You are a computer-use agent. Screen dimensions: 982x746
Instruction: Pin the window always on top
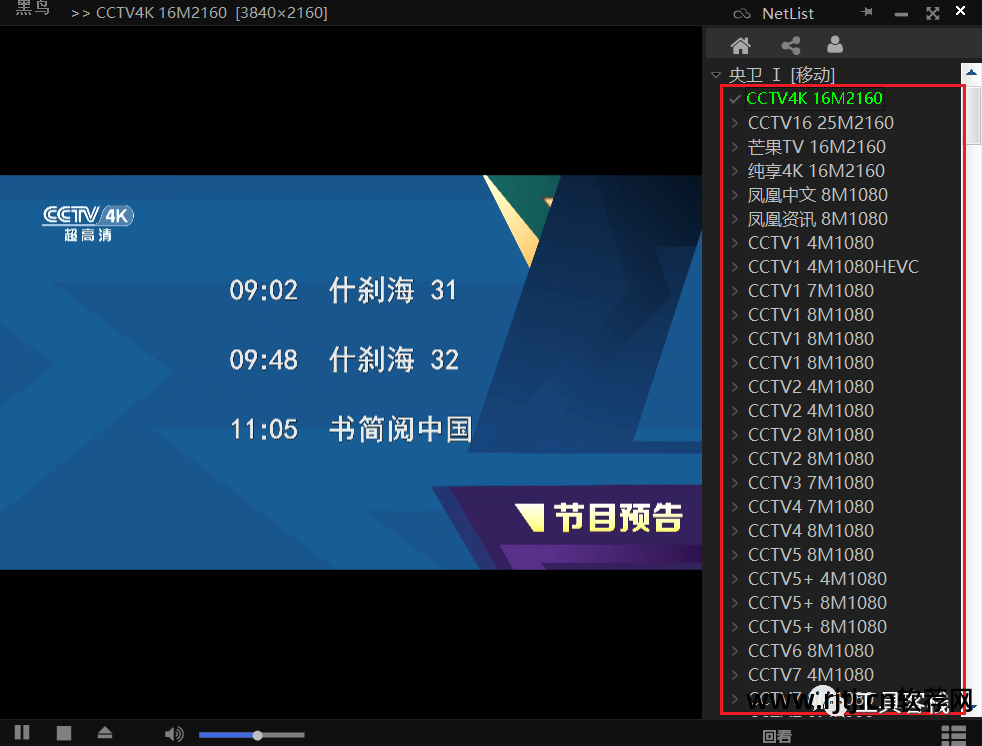tap(867, 13)
